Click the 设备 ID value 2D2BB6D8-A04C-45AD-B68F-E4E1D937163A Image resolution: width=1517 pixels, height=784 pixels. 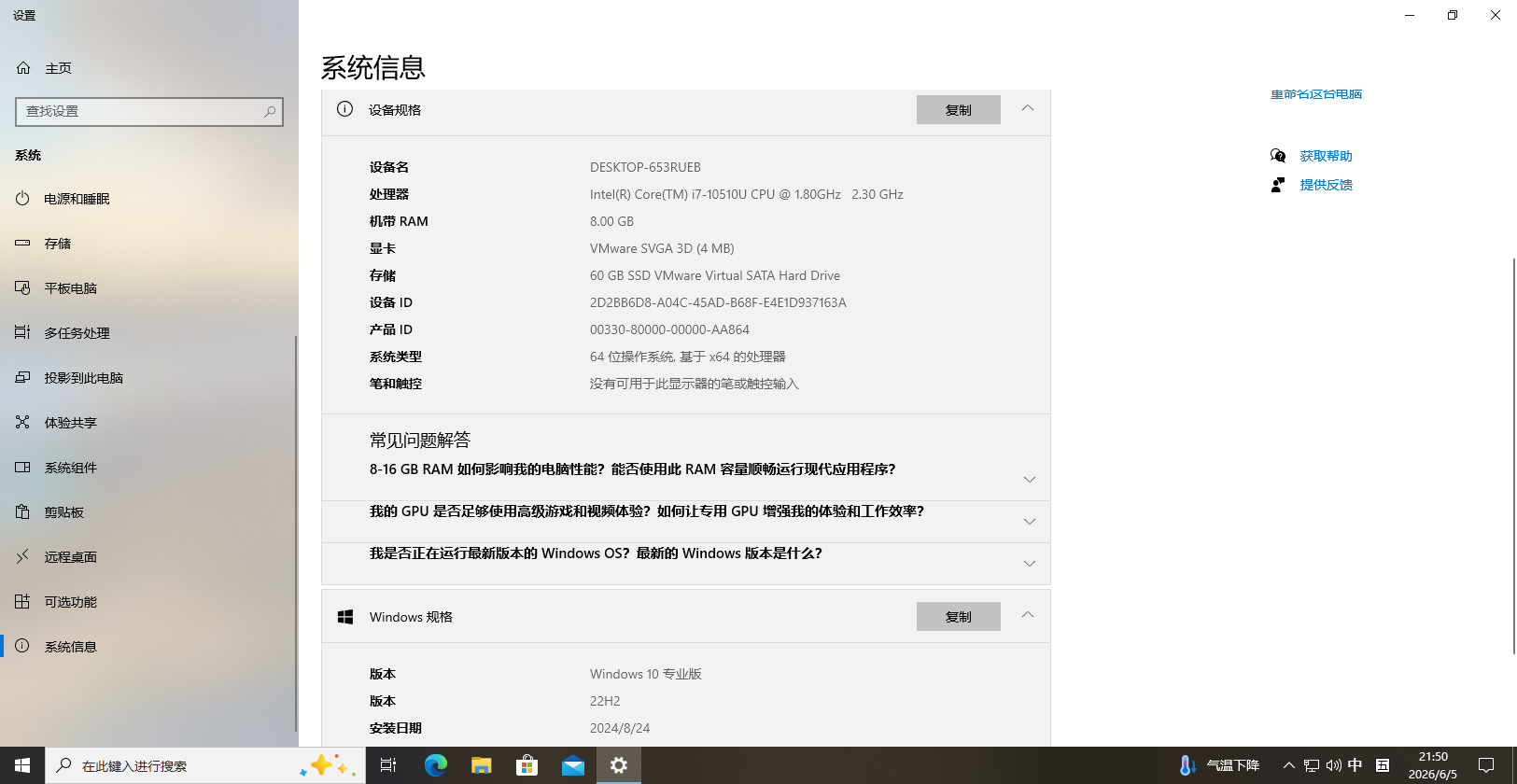(718, 302)
